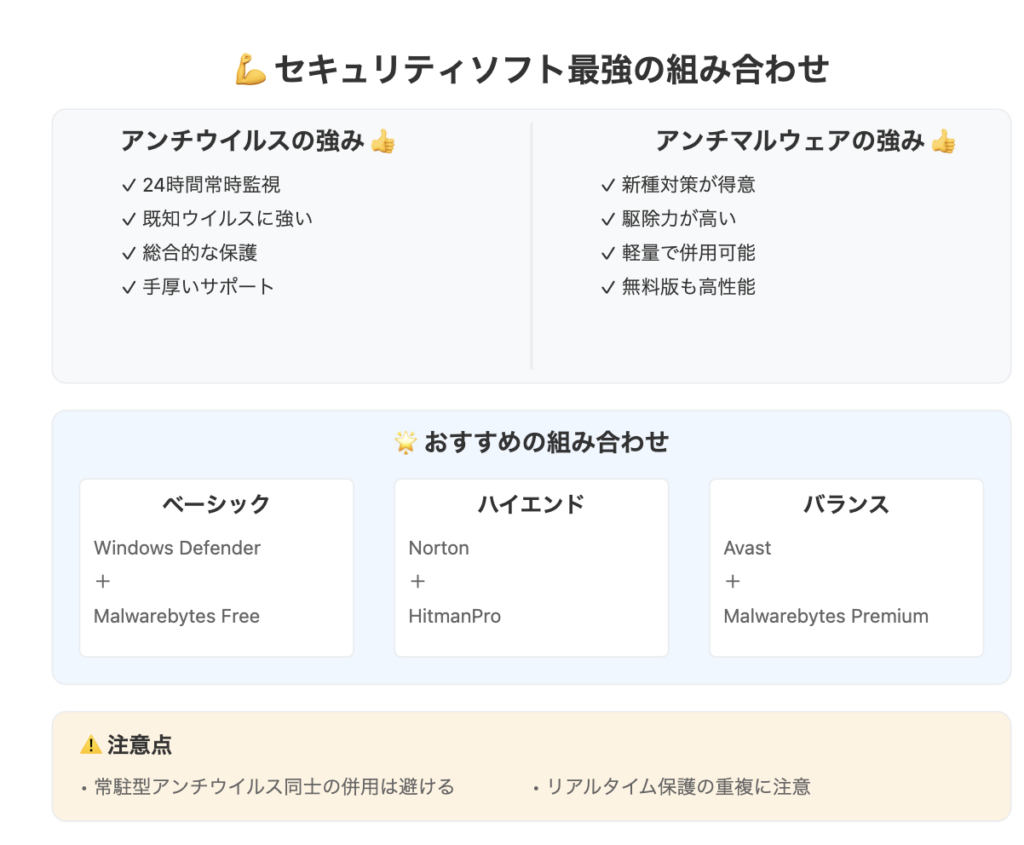
Task: Click the checkmark before 24時間常時監視
Action: click(129, 185)
